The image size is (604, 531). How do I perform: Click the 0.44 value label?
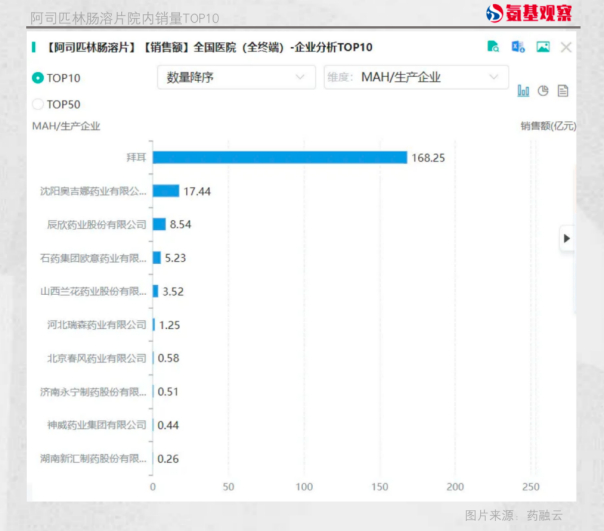[x=168, y=425]
